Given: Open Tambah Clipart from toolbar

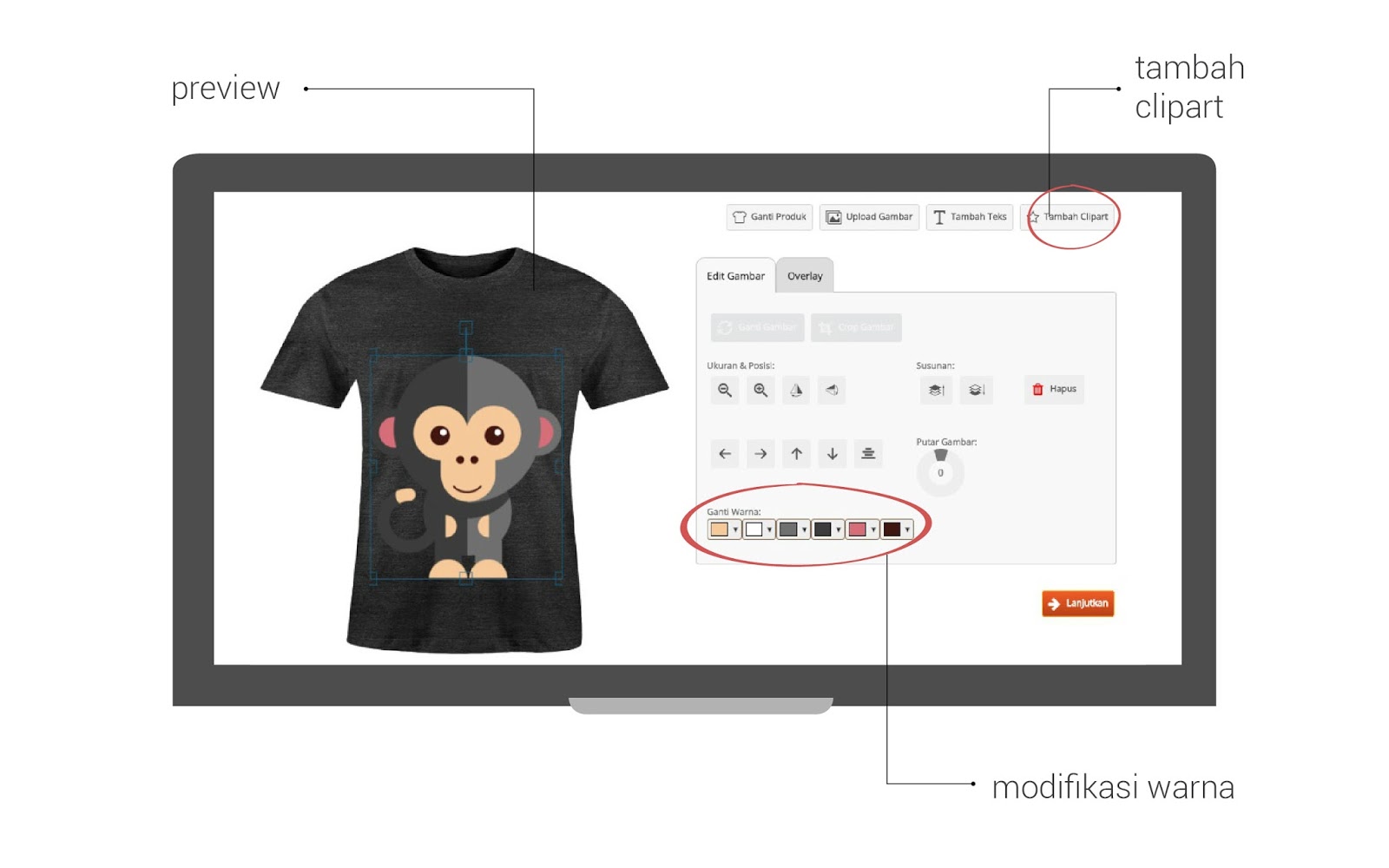Looking at the screenshot, I should 1070,217.
